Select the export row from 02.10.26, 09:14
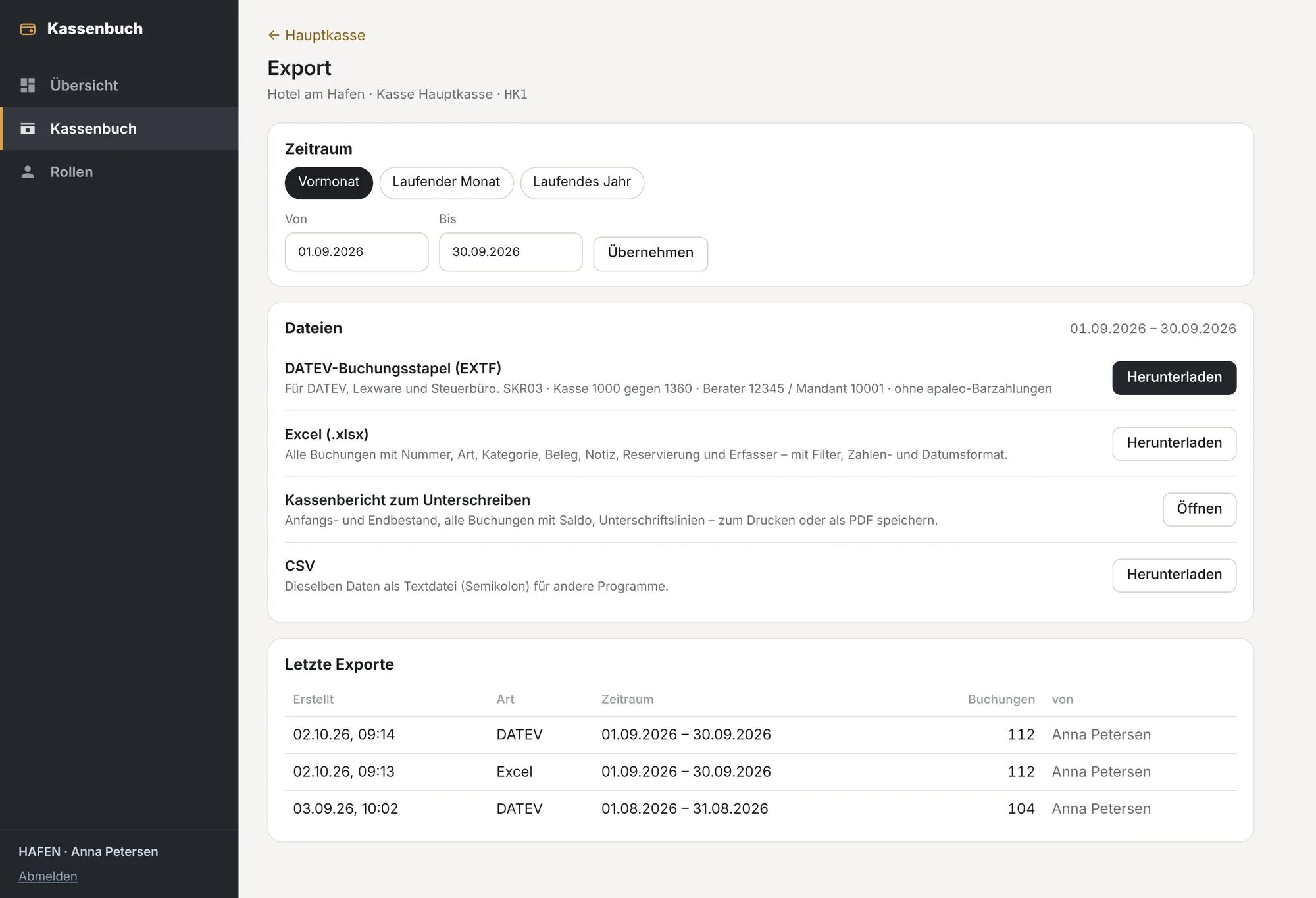Image resolution: width=1316 pixels, height=898 pixels. 761,735
